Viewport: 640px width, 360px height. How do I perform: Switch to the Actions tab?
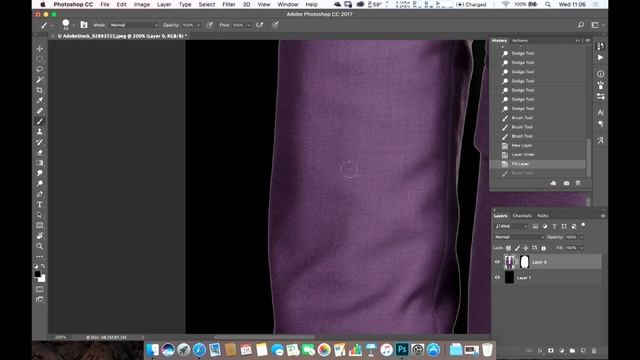(x=520, y=40)
